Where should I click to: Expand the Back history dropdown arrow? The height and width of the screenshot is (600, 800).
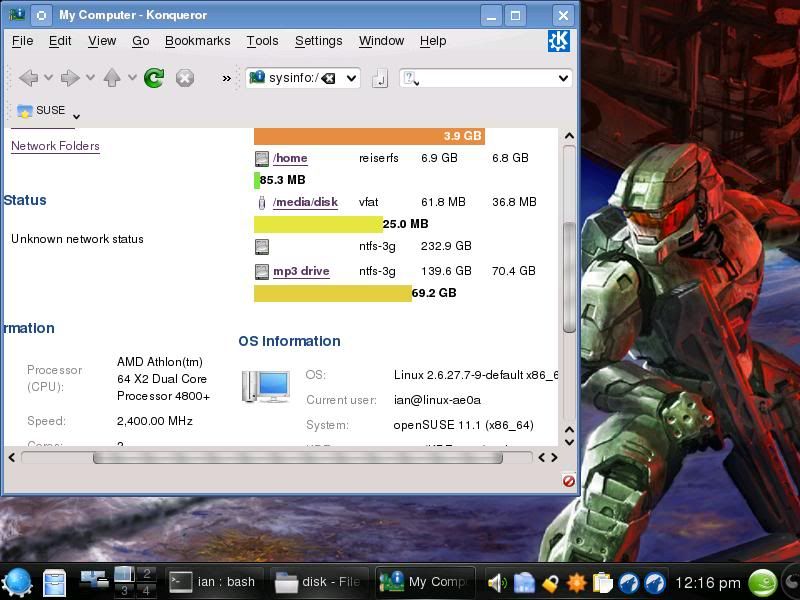(x=48, y=78)
